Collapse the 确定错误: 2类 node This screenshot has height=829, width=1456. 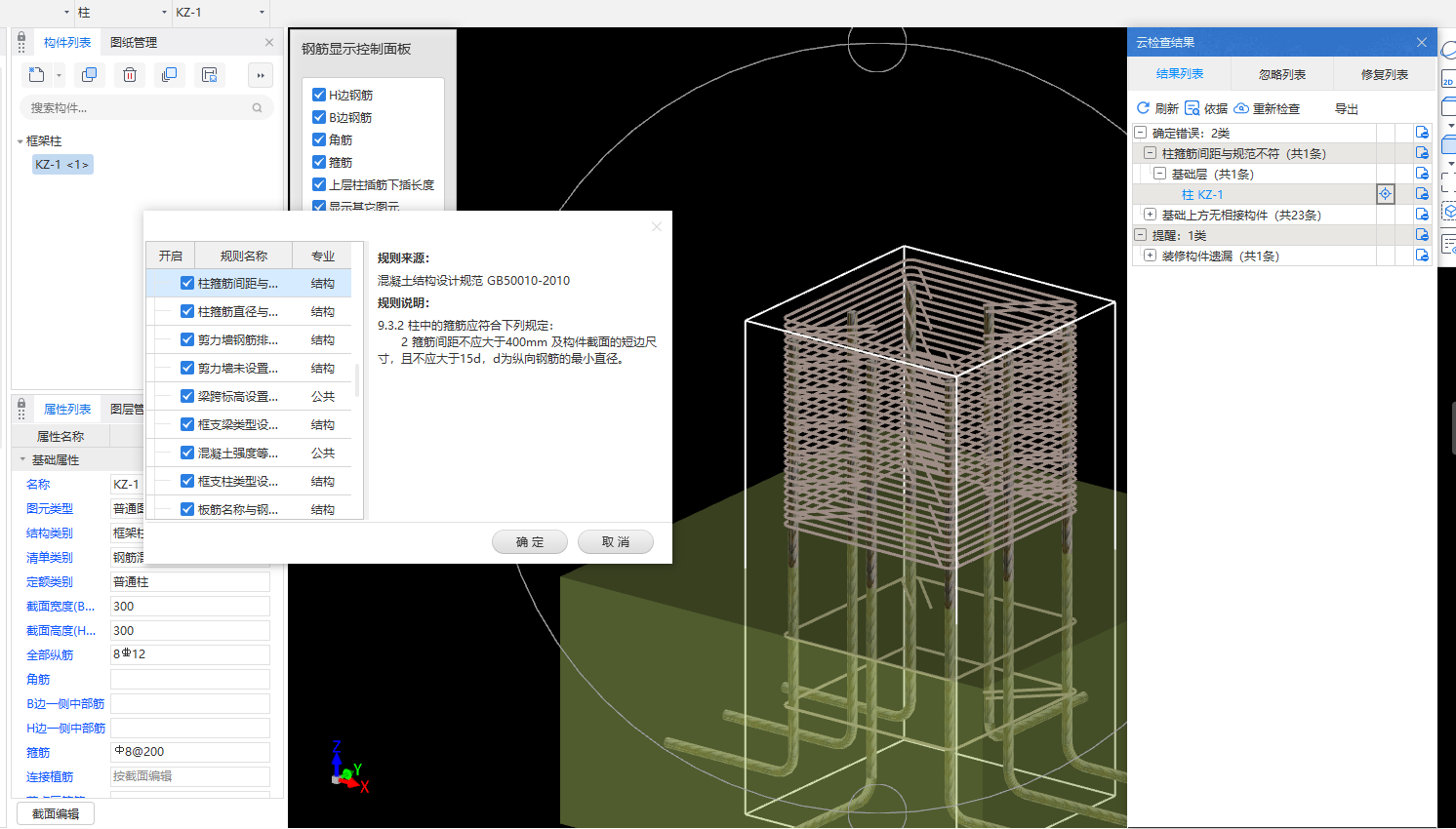[1140, 133]
